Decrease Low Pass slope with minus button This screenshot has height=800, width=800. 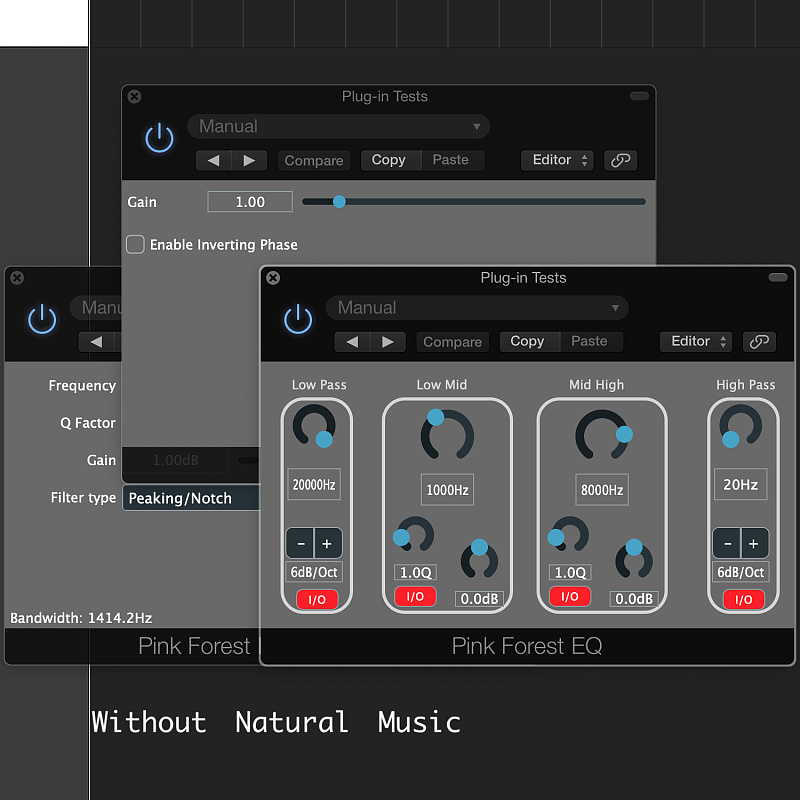pos(301,543)
